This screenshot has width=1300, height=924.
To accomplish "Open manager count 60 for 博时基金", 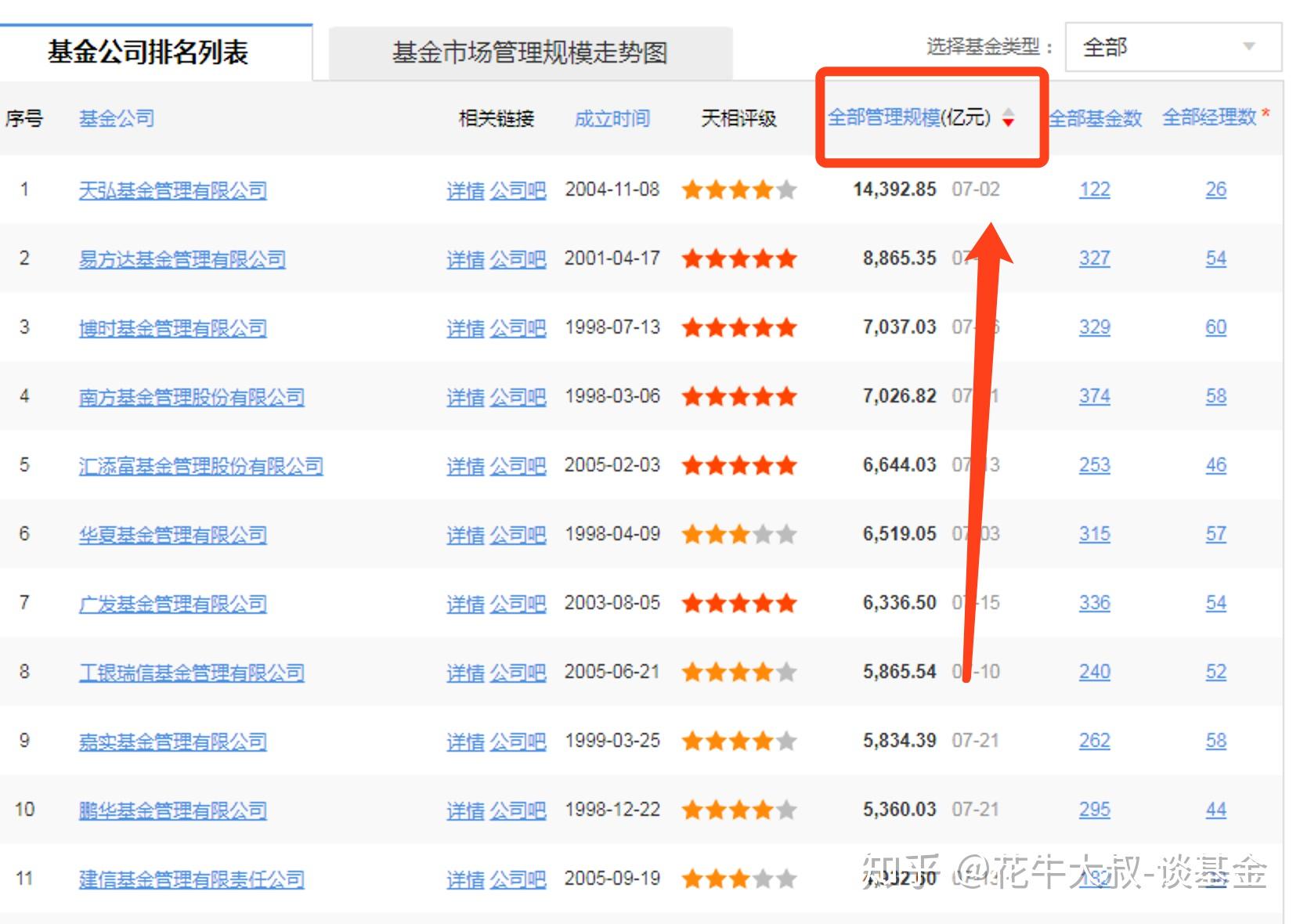I will 1216,327.
